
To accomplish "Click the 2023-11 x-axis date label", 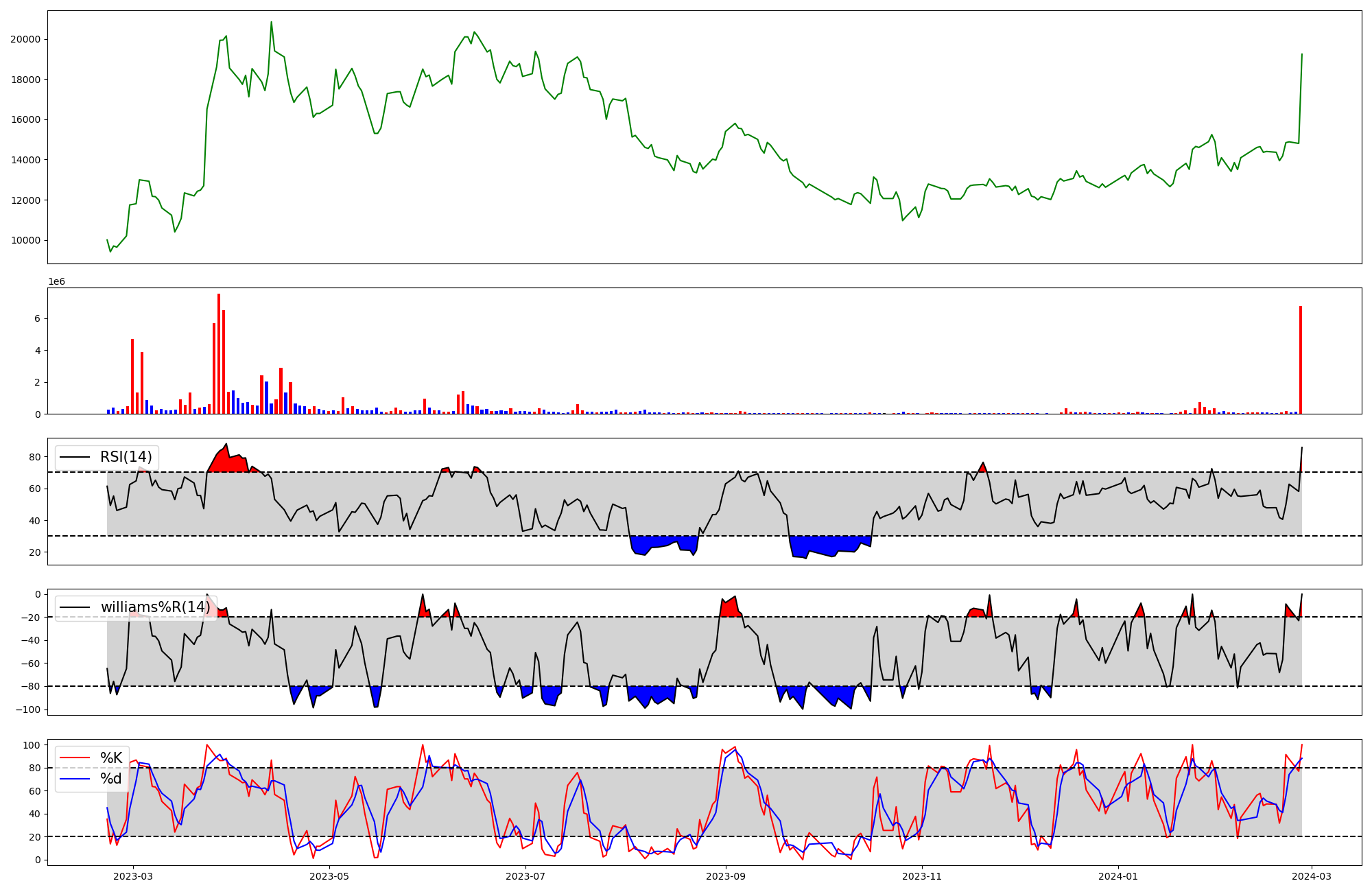I will pos(922,876).
